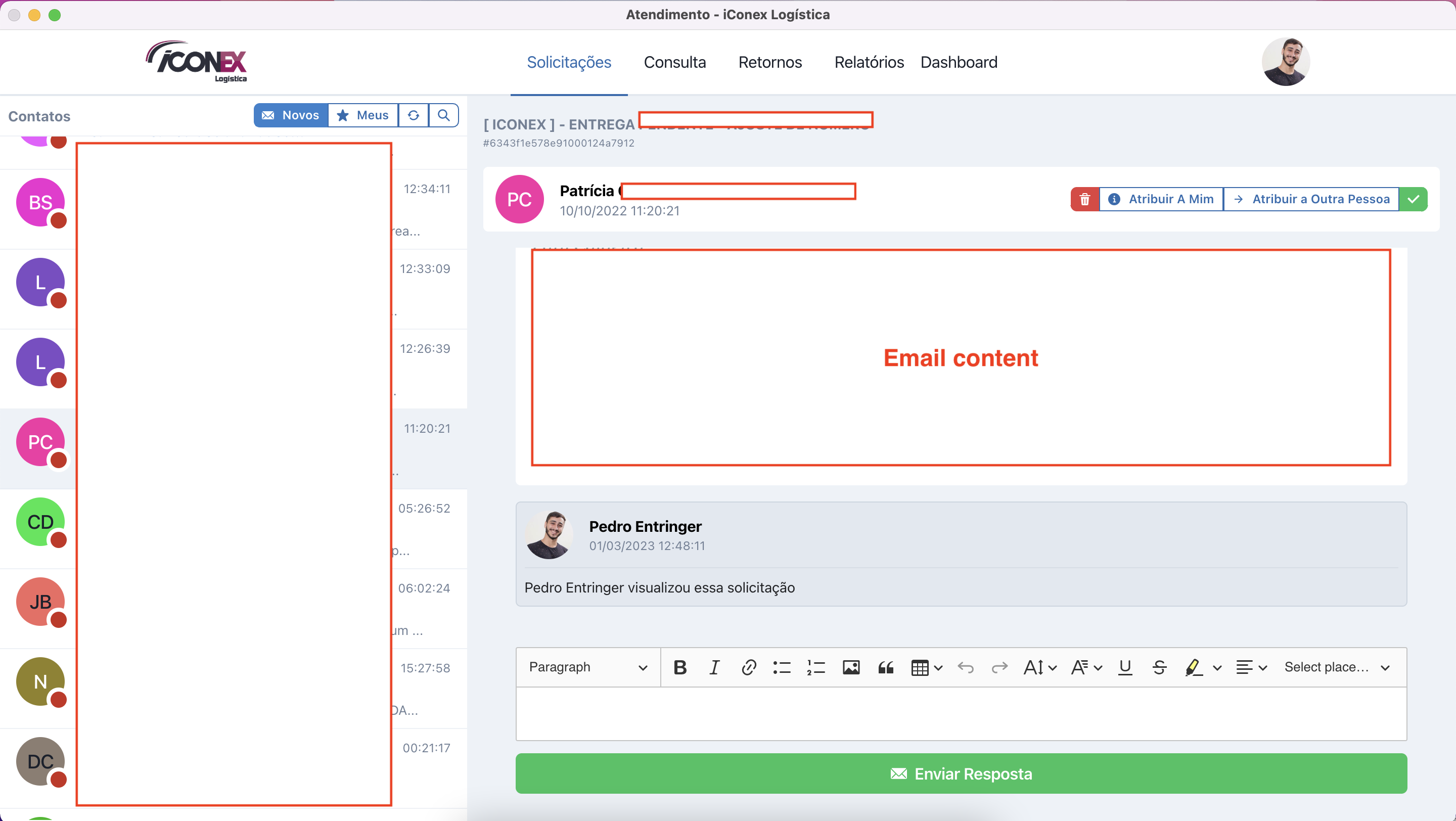The image size is (1456, 821).
Task: Go to the Solicitações tab
Action: tap(569, 62)
